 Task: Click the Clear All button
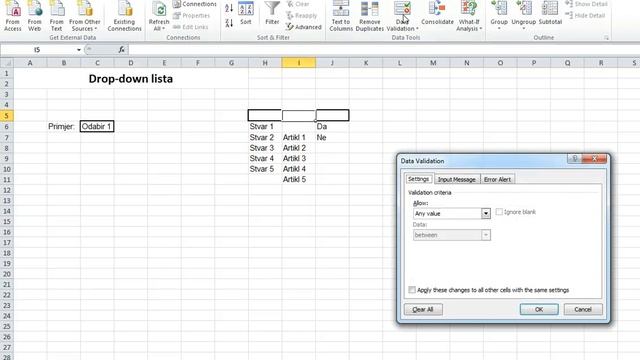(423, 309)
